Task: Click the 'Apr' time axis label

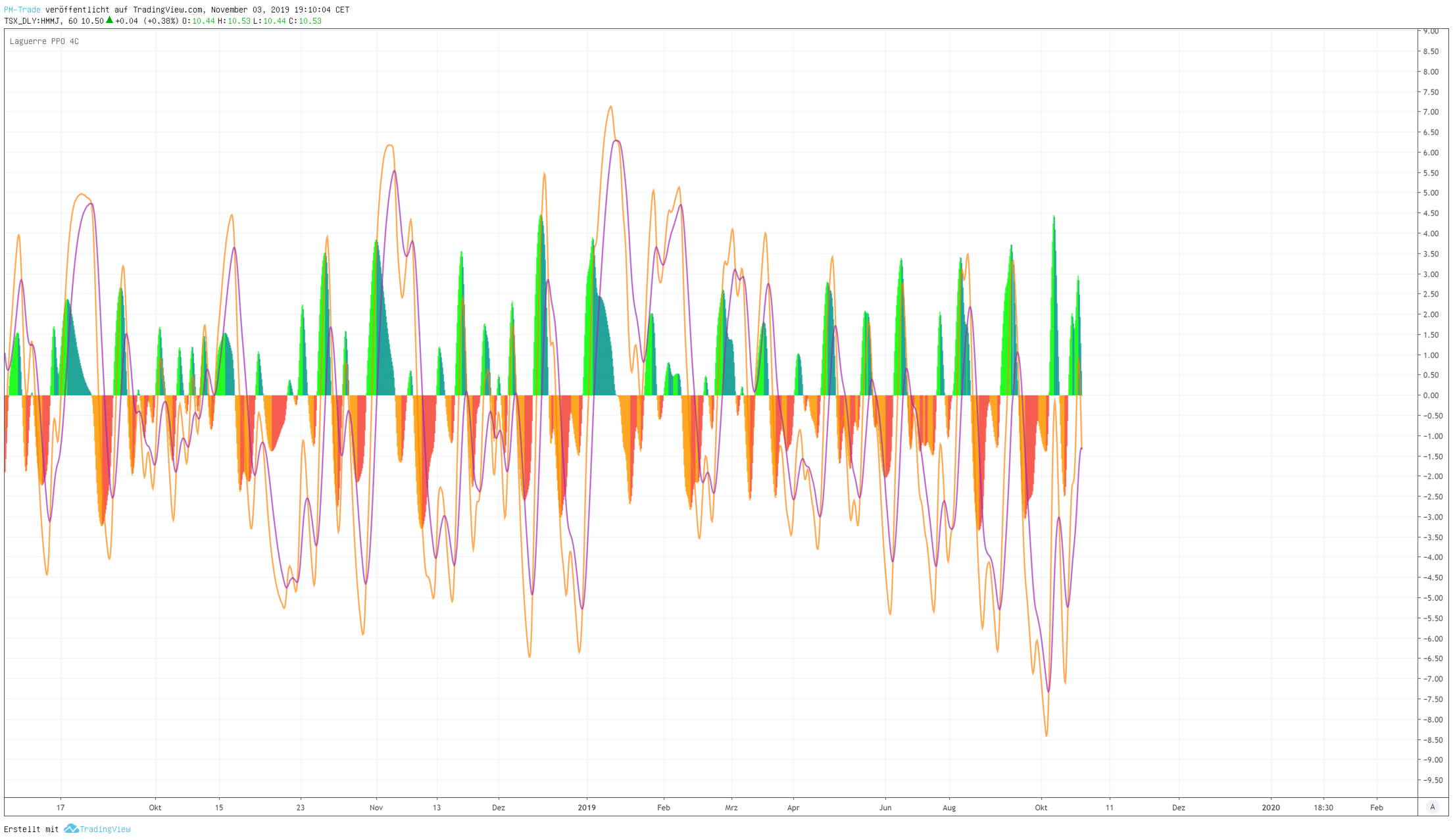Action: click(x=793, y=808)
